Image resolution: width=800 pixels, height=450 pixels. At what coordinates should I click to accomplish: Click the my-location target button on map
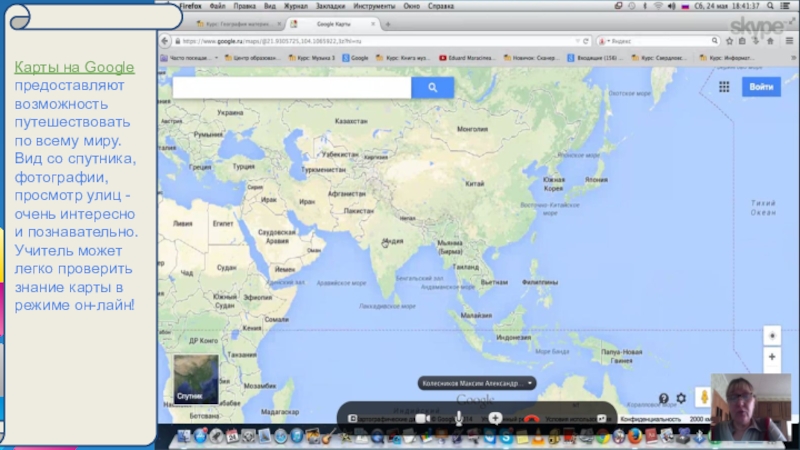tap(772, 336)
